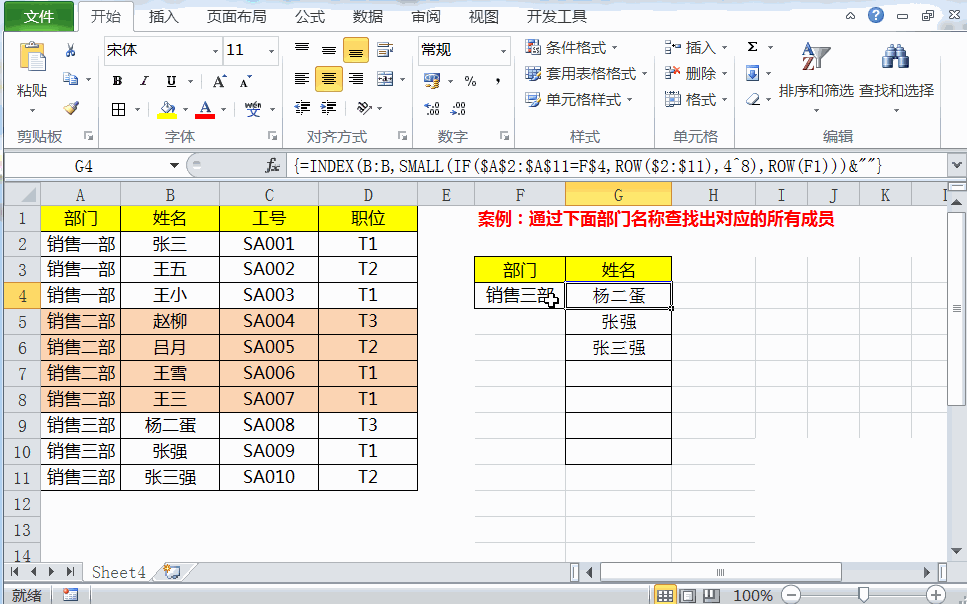Decrease decimal places icon
The width and height of the screenshot is (967, 604).
(458, 109)
